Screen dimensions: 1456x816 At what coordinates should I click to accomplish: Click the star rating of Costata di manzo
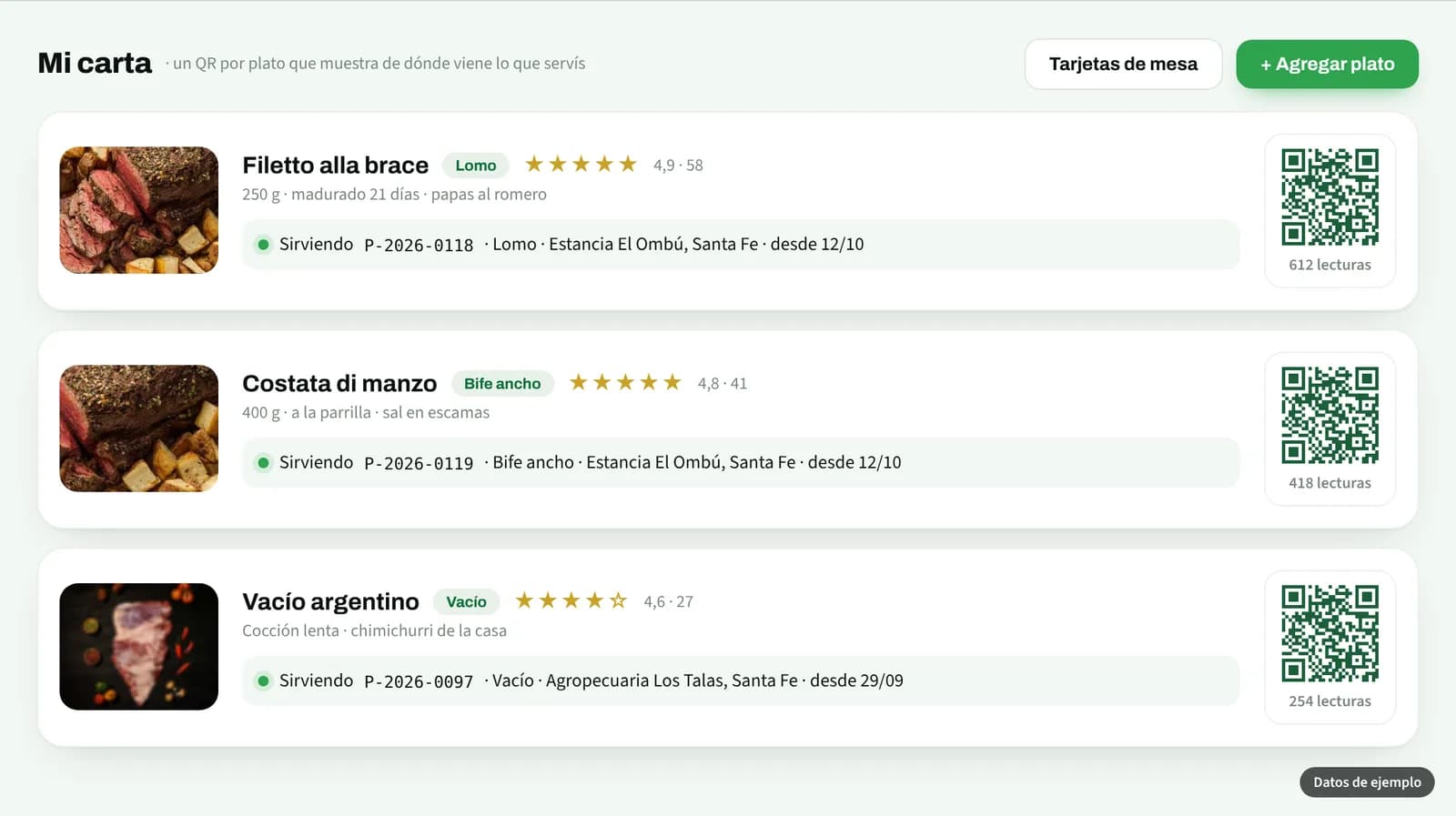pos(625,382)
